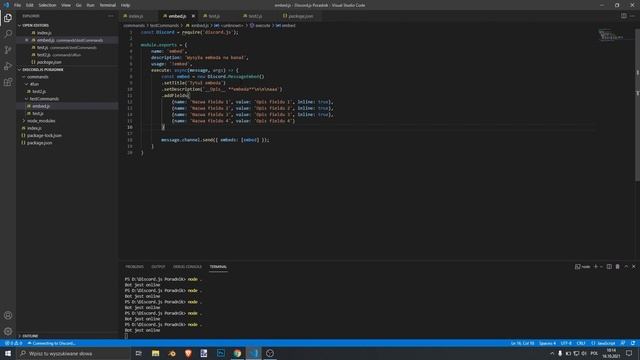Open the Selection menu
Image resolution: width=640 pixels, height=360 pixels.
pos(47,5)
